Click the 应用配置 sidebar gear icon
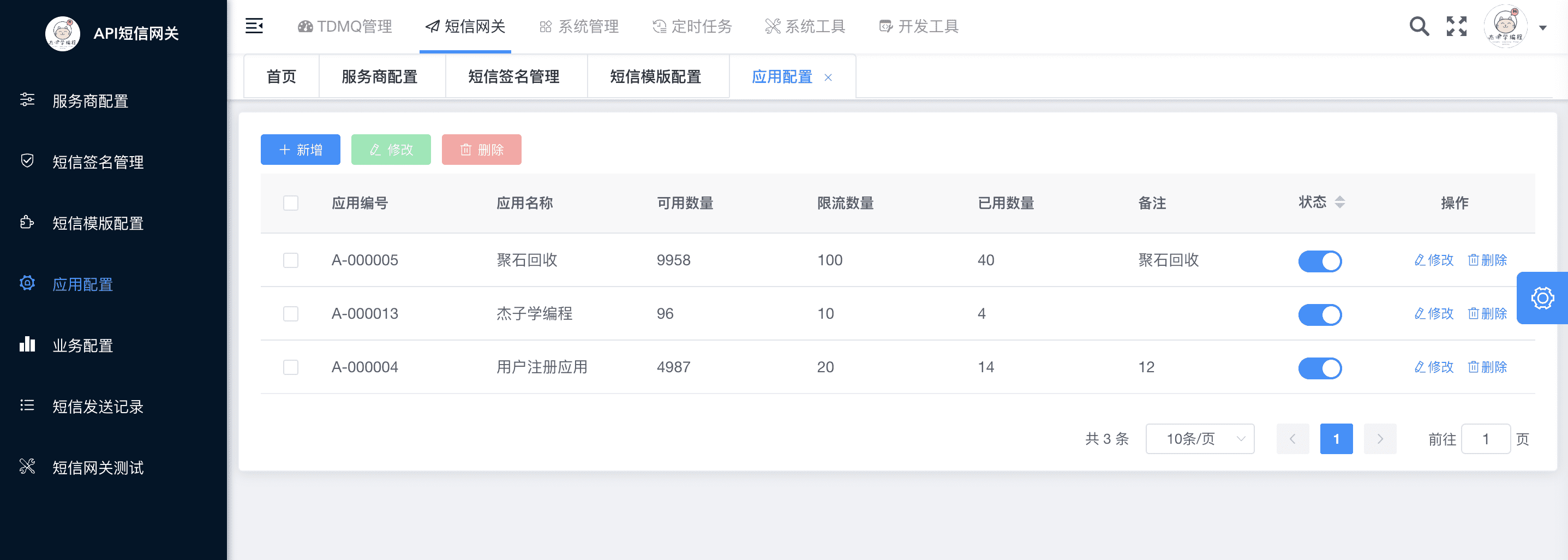The height and width of the screenshot is (560, 1568). click(x=27, y=283)
